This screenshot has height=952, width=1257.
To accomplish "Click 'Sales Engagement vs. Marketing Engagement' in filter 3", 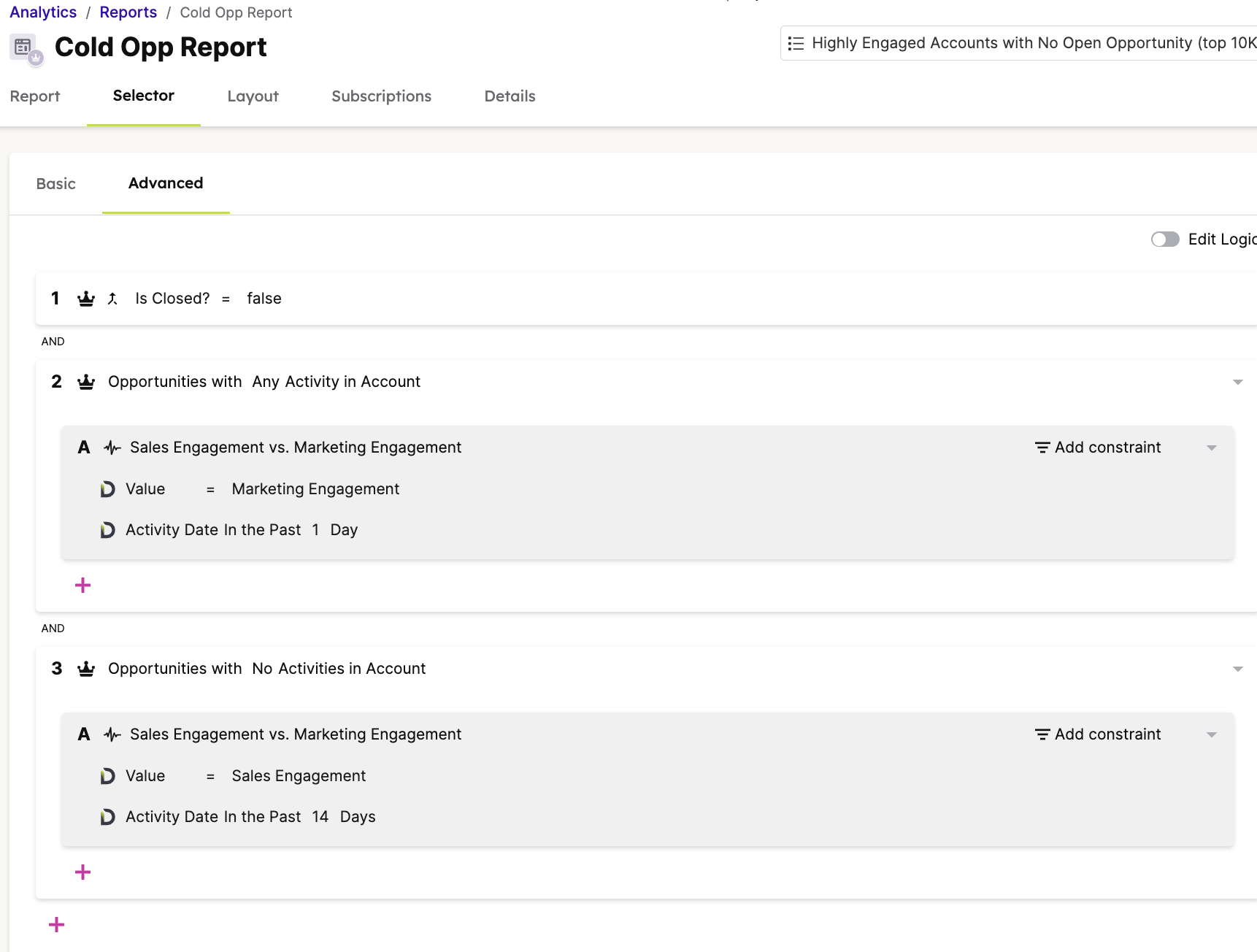I will 296,734.
